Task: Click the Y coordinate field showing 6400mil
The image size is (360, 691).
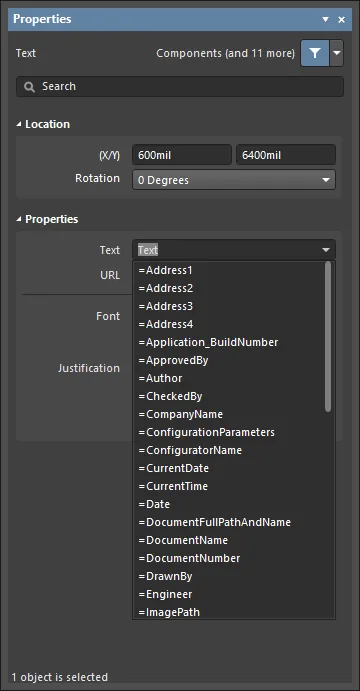Action: pyautogui.click(x=286, y=155)
